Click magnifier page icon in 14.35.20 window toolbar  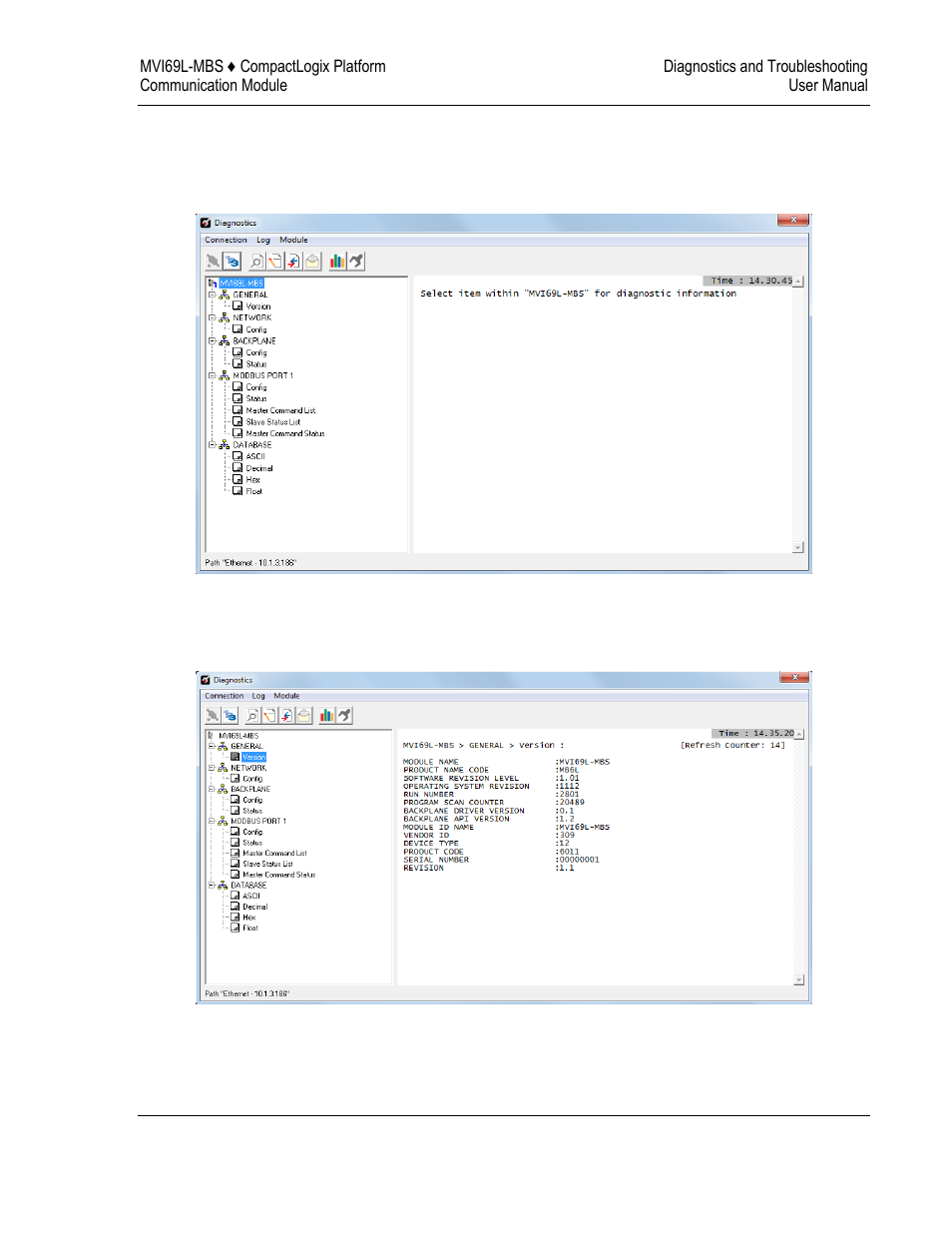(252, 715)
